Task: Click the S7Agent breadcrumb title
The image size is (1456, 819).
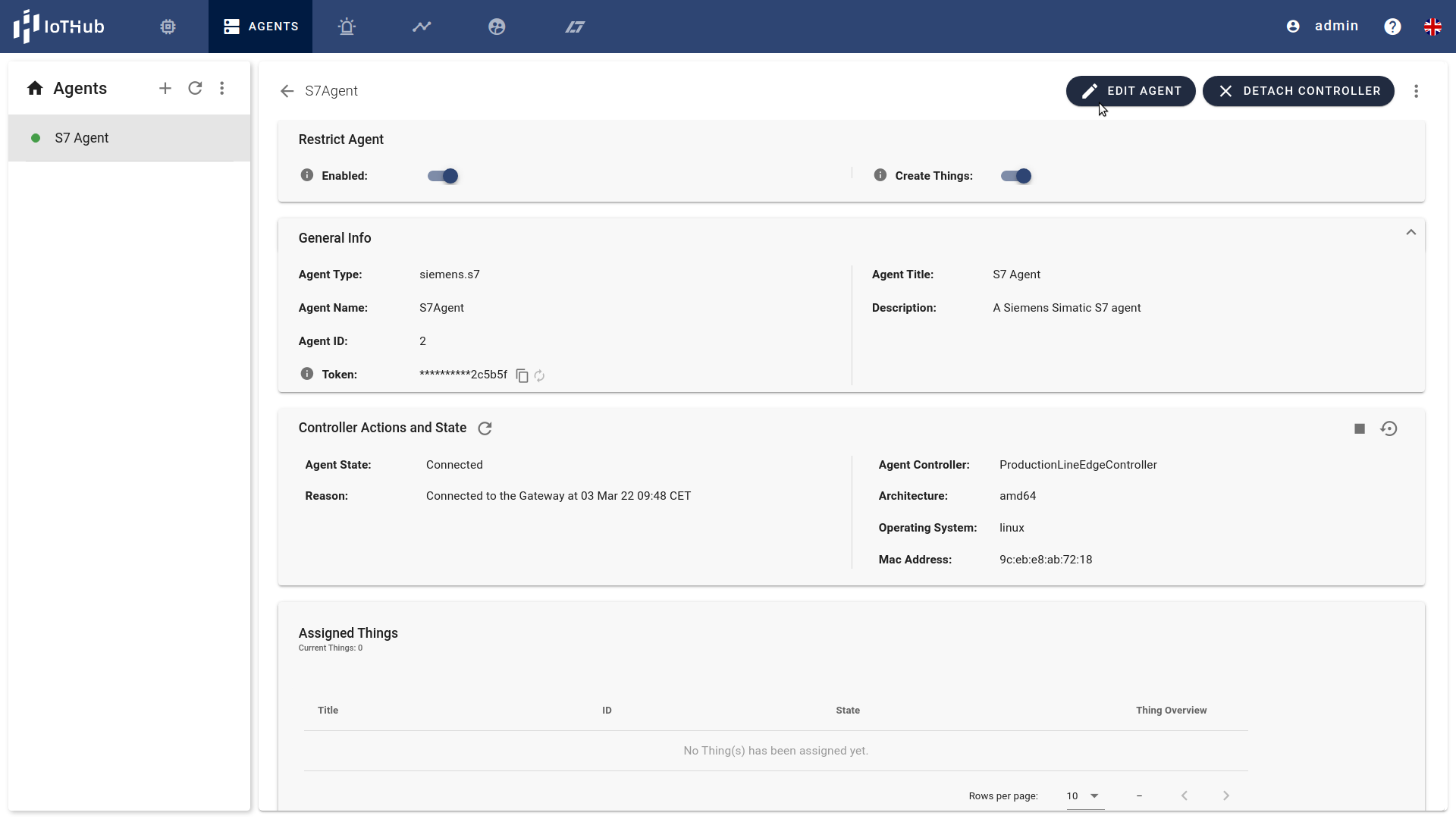Action: pos(331,91)
